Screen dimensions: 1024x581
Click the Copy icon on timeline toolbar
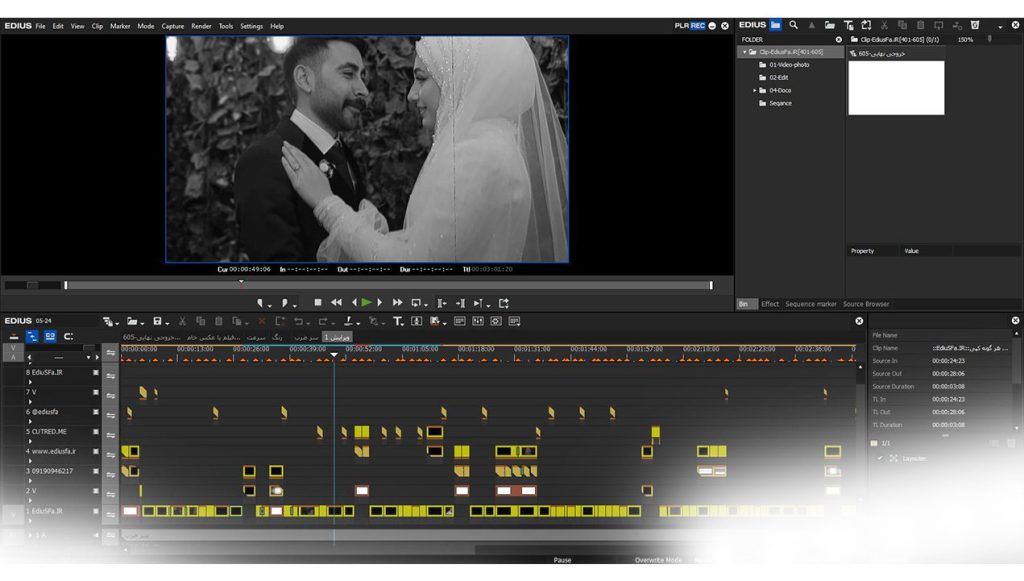pyautogui.click(x=200, y=321)
